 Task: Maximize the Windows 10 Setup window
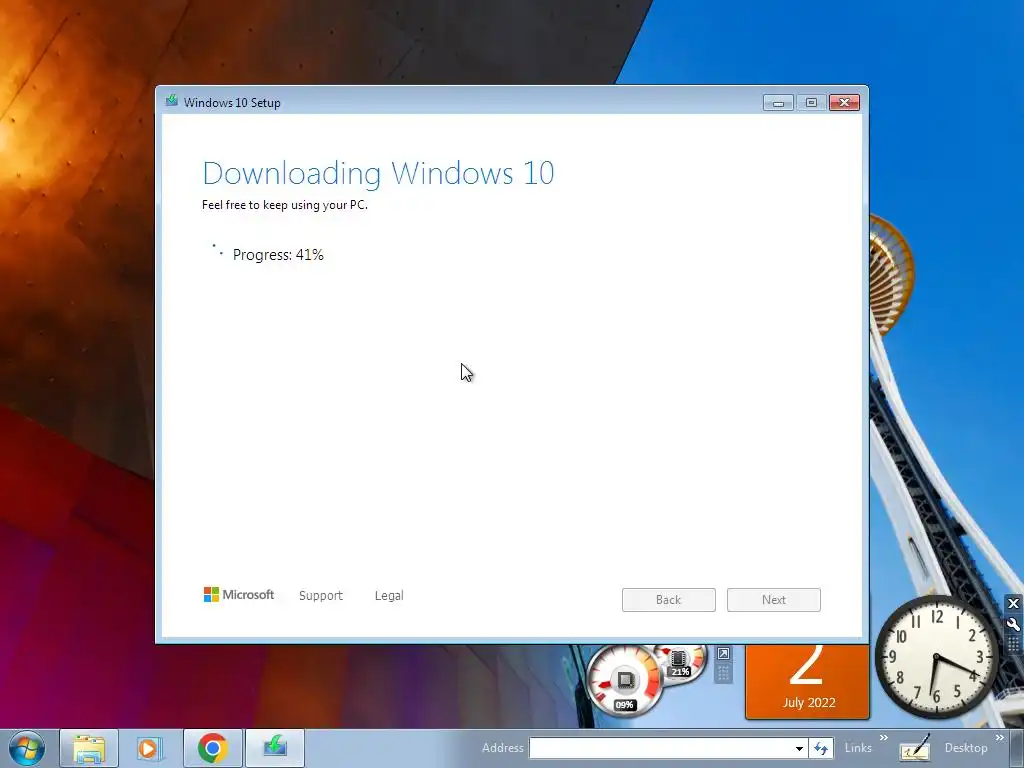click(x=811, y=103)
